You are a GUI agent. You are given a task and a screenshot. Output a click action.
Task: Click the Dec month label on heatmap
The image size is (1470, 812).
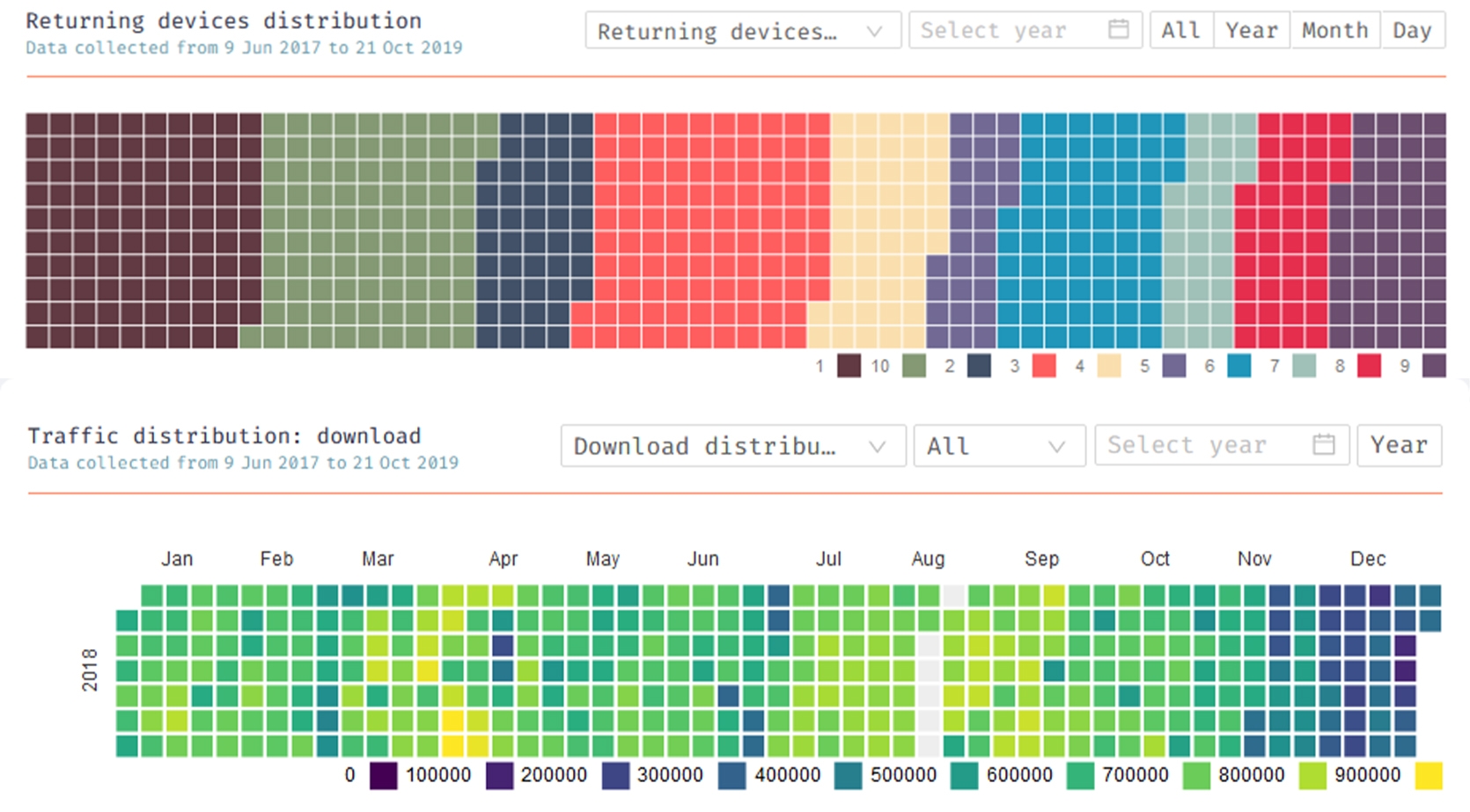click(1368, 559)
